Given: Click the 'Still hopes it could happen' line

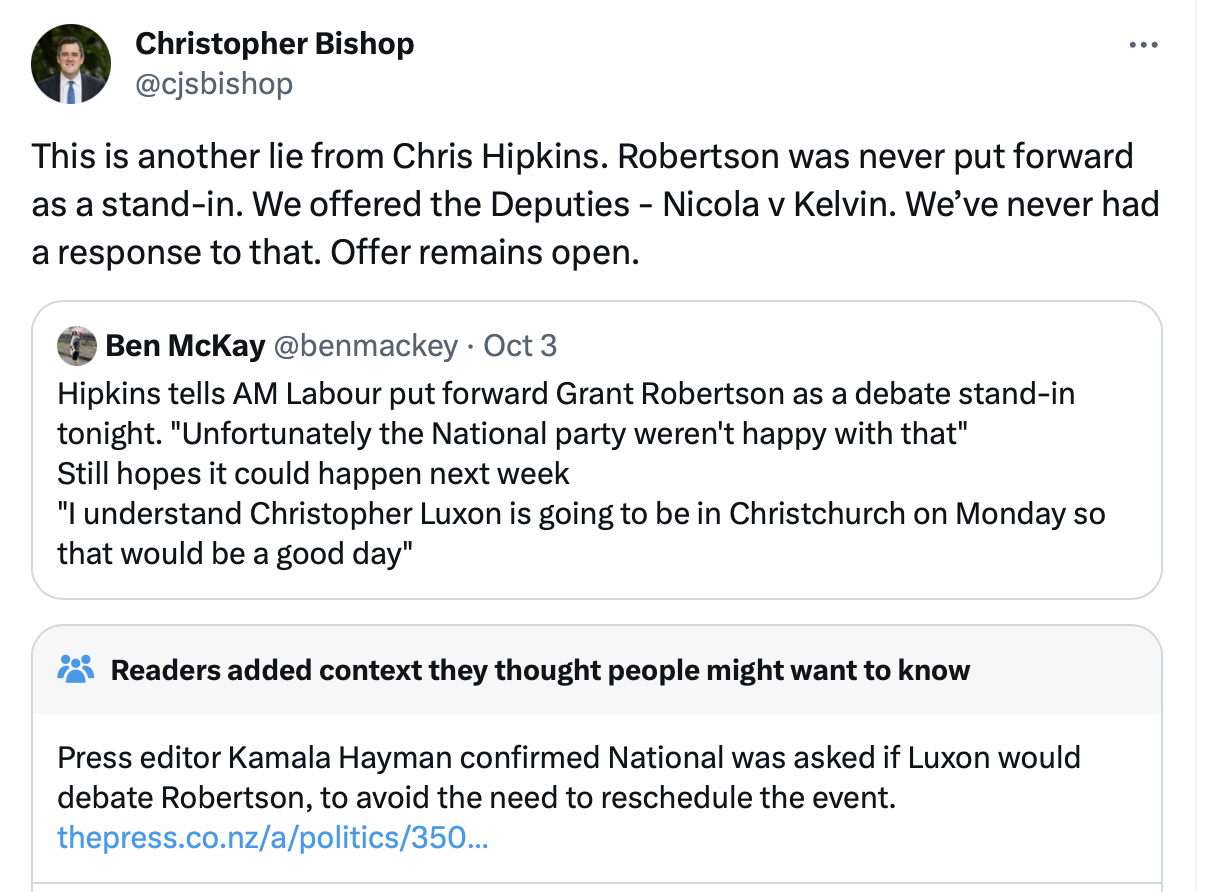Looking at the screenshot, I should click(x=313, y=473).
